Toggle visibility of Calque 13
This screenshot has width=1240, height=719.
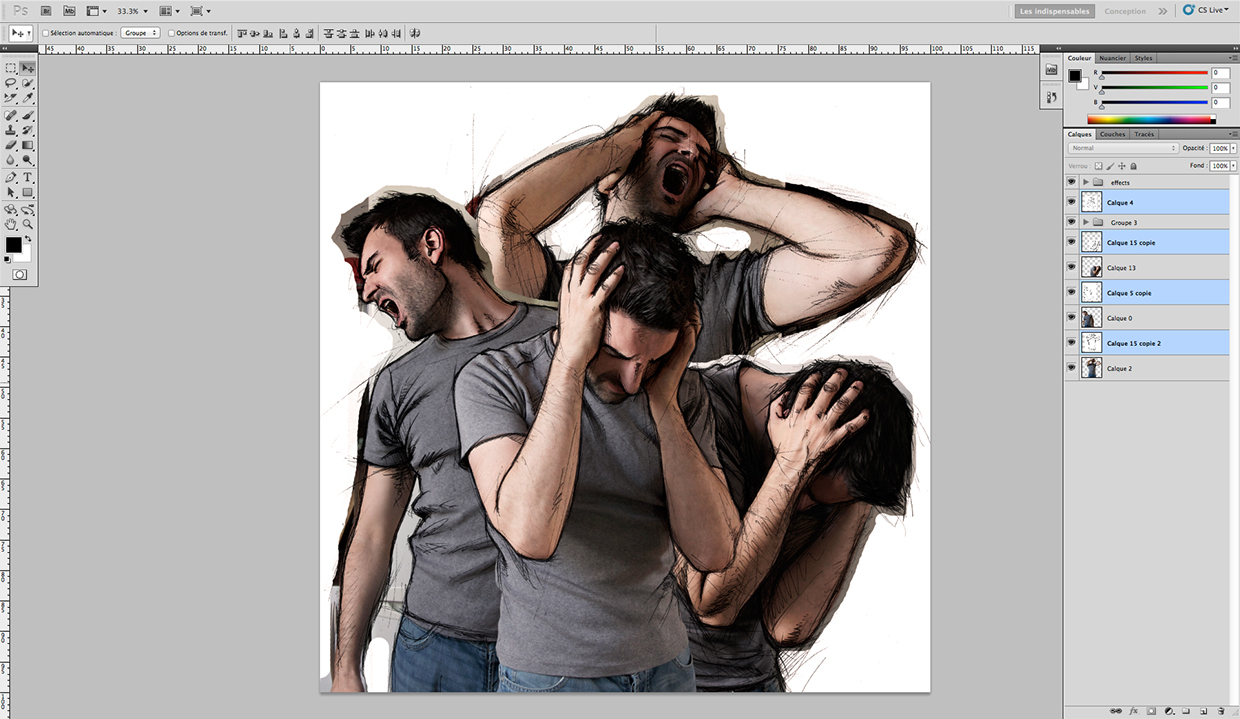[x=1071, y=267]
